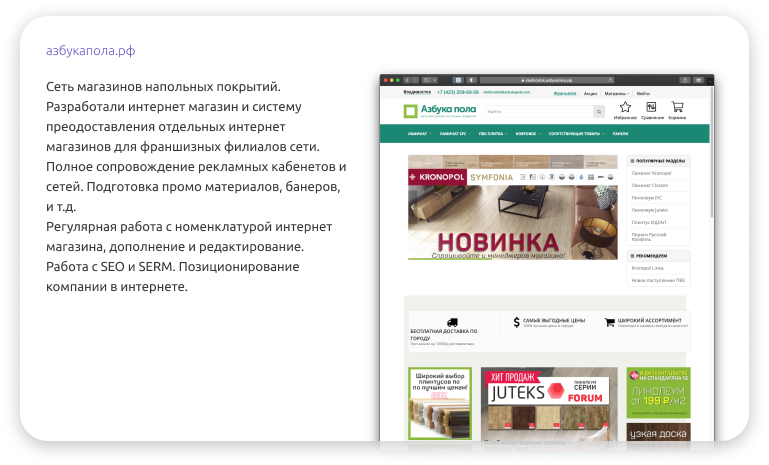The height and width of the screenshot is (465, 769).
Task: Open the plinth selection banner
Action: (x=440, y=403)
